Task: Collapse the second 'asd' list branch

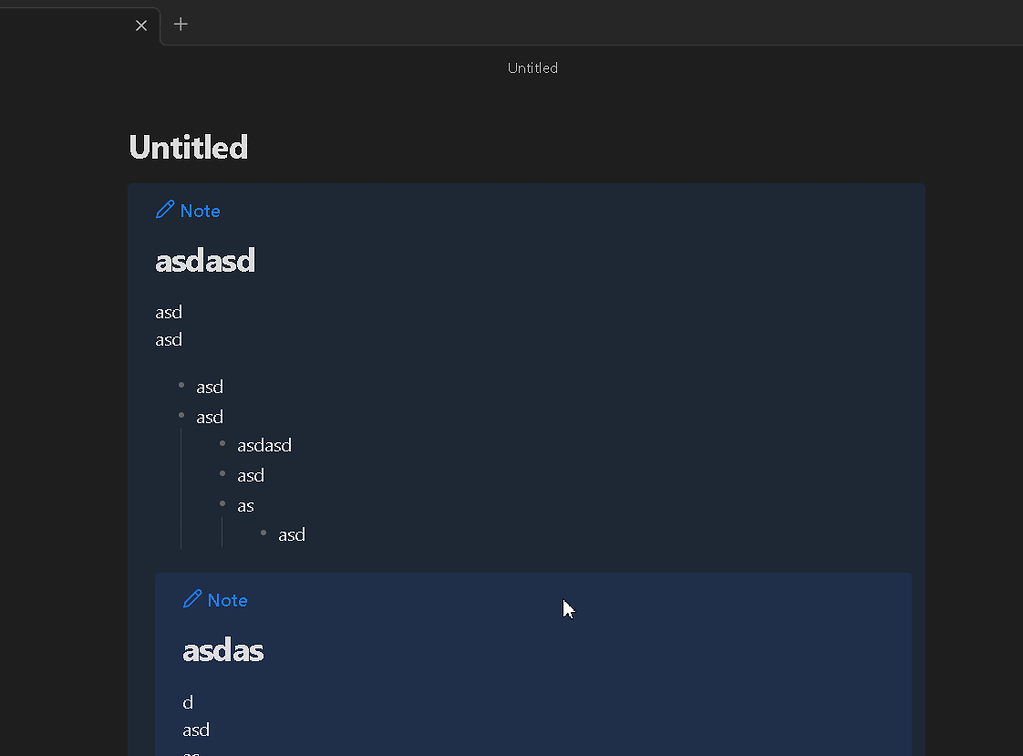Action: [181, 415]
